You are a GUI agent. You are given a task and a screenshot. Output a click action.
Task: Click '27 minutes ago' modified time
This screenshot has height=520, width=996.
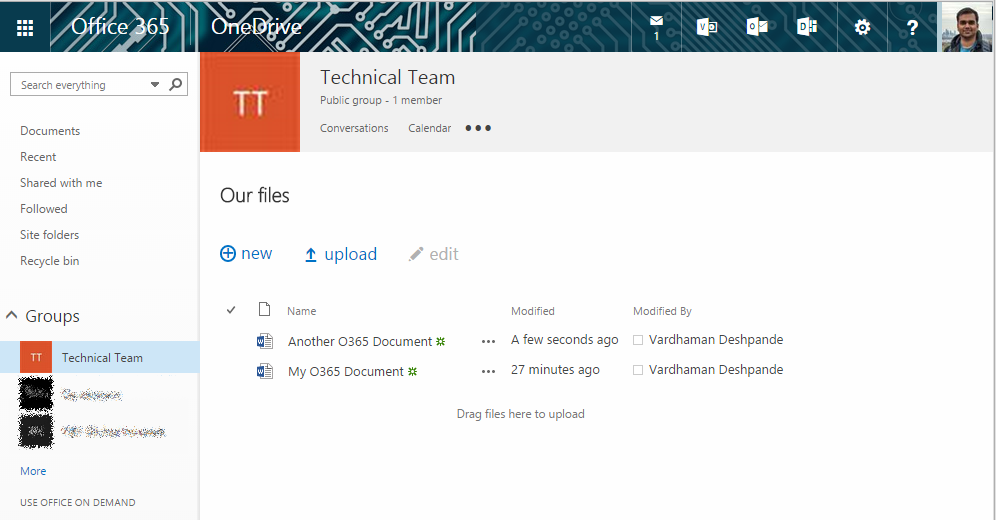pyautogui.click(x=555, y=370)
